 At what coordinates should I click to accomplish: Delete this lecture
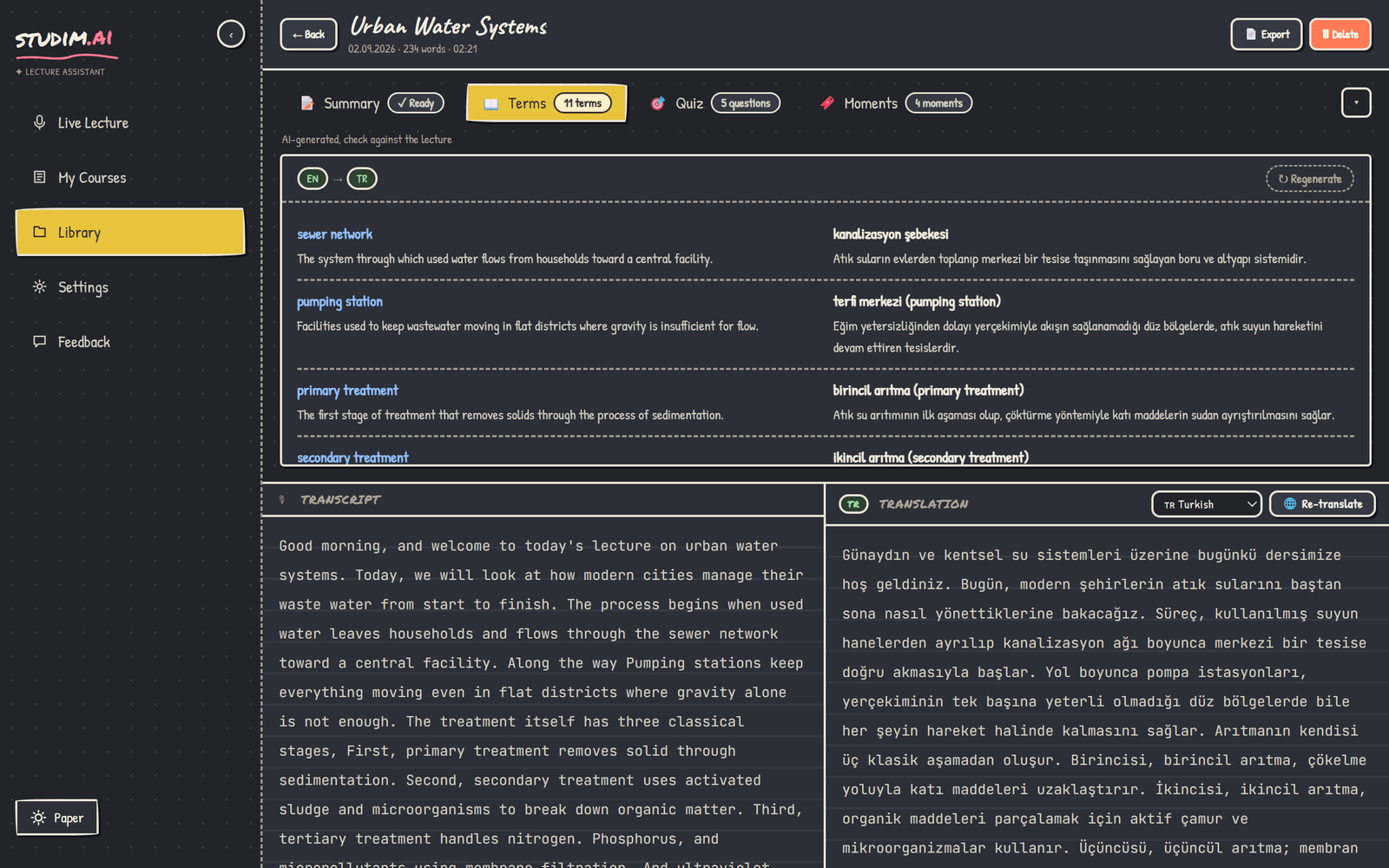[x=1340, y=35]
